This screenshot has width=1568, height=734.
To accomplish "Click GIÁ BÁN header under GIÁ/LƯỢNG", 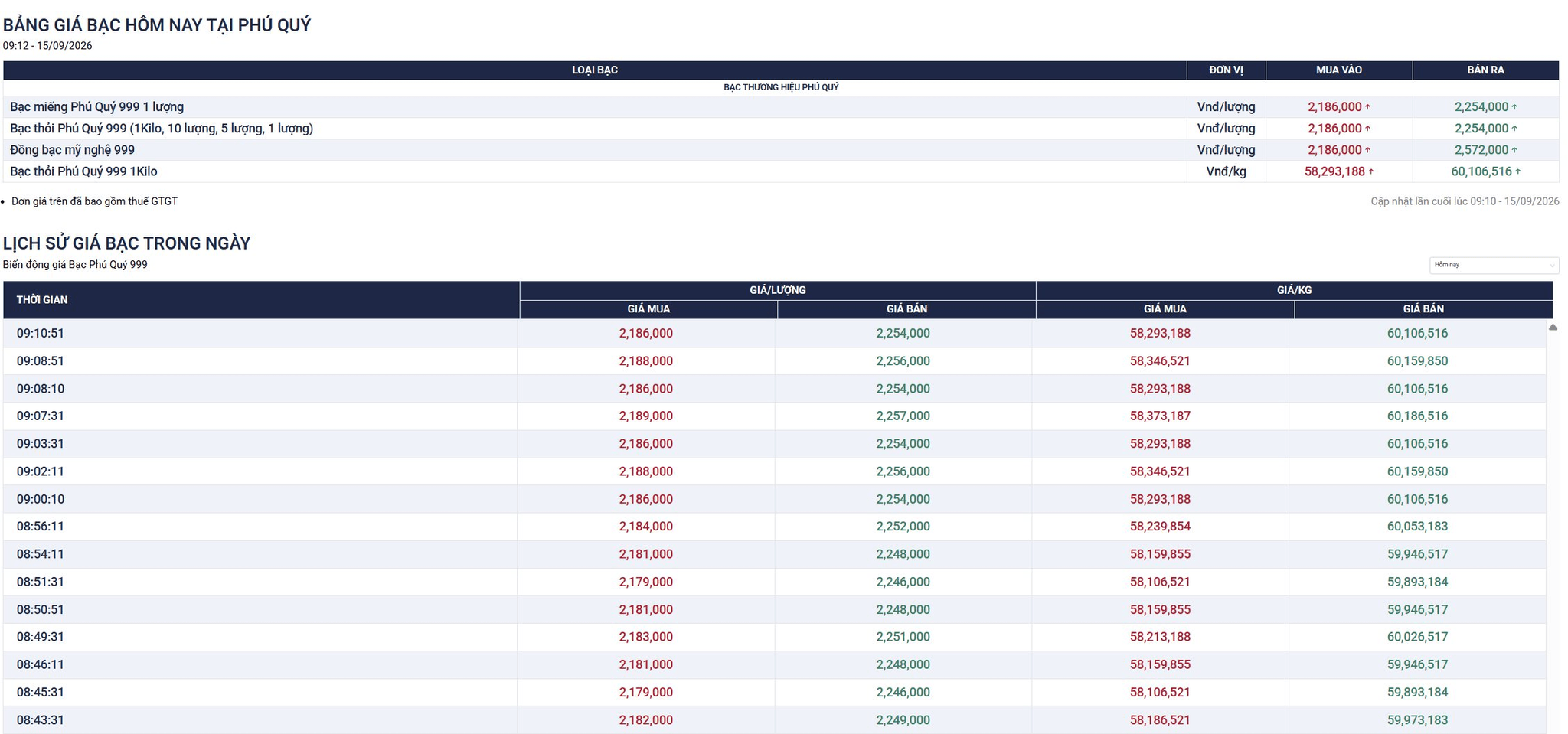I will (906, 309).
